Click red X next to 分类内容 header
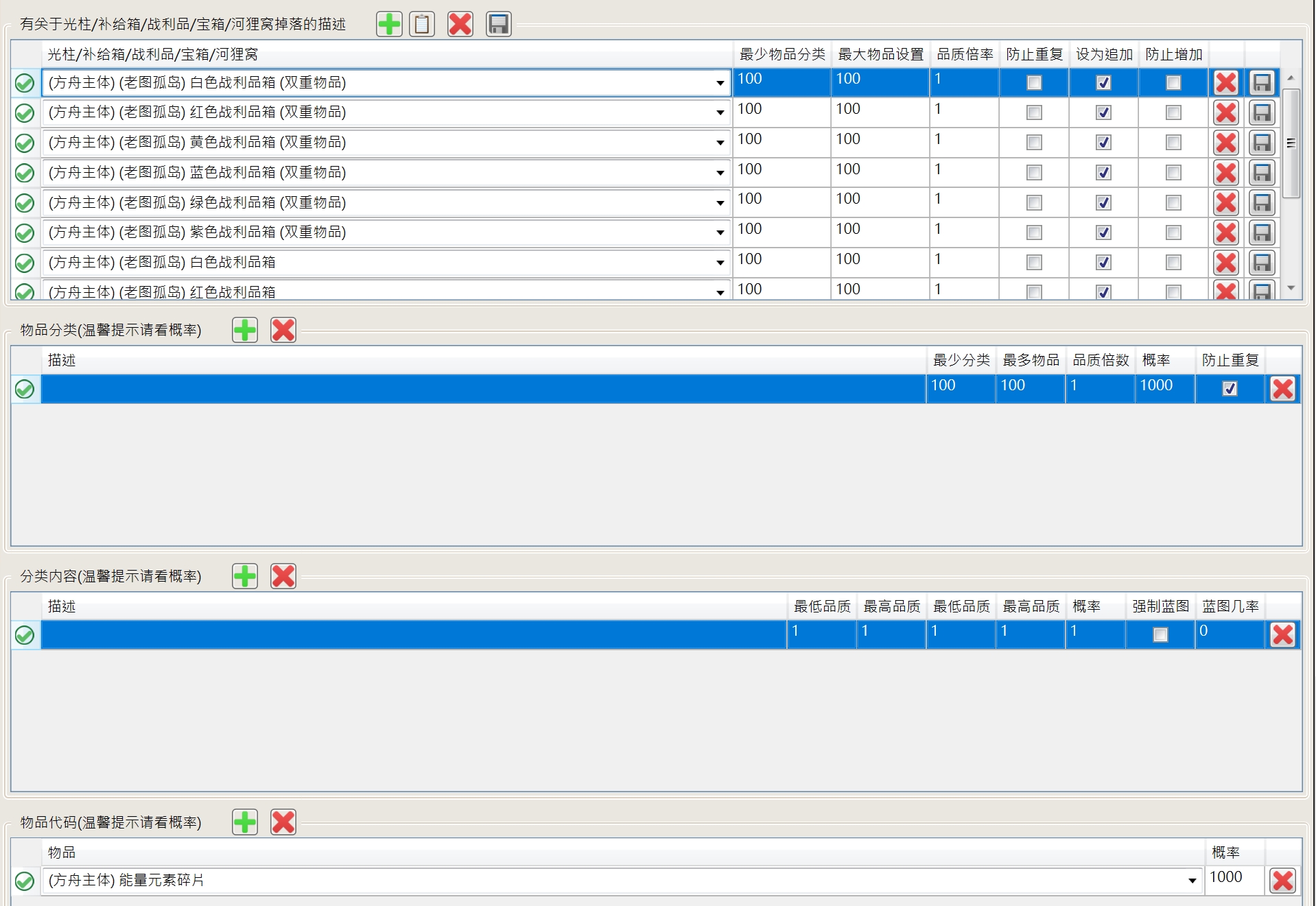The image size is (1316, 906). tap(283, 576)
